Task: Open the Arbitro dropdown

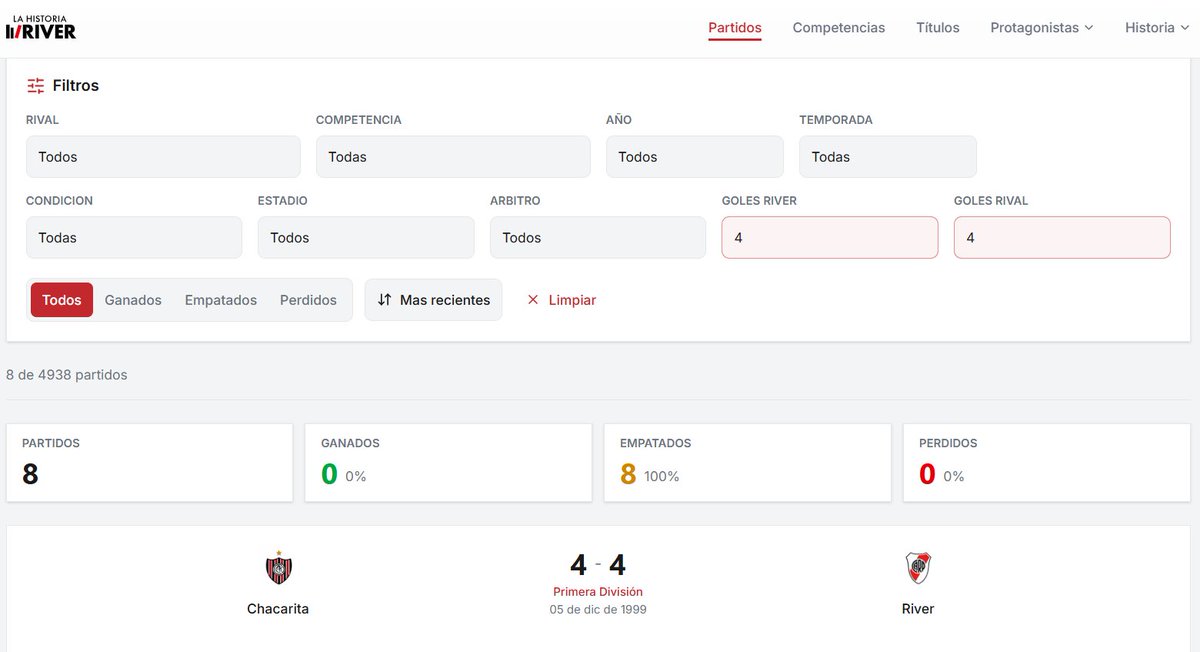Action: [598, 238]
